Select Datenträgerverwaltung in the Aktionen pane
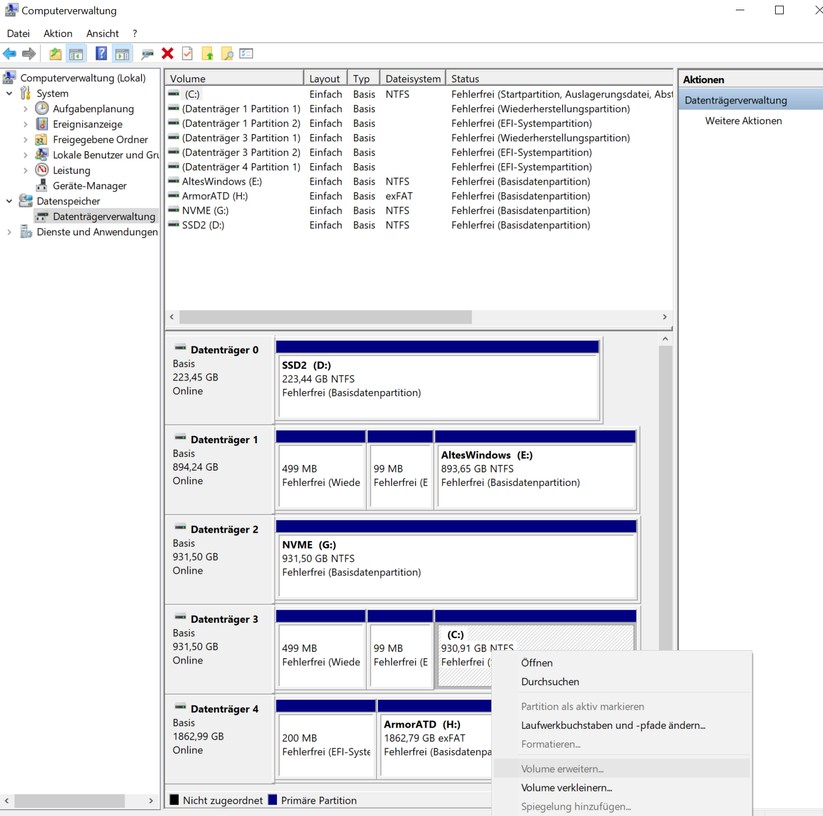 (x=736, y=99)
